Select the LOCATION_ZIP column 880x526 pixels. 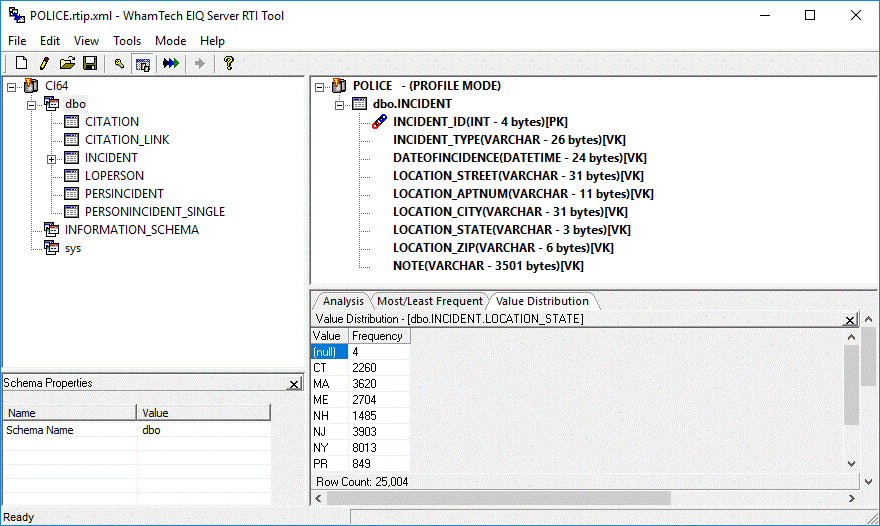click(503, 248)
